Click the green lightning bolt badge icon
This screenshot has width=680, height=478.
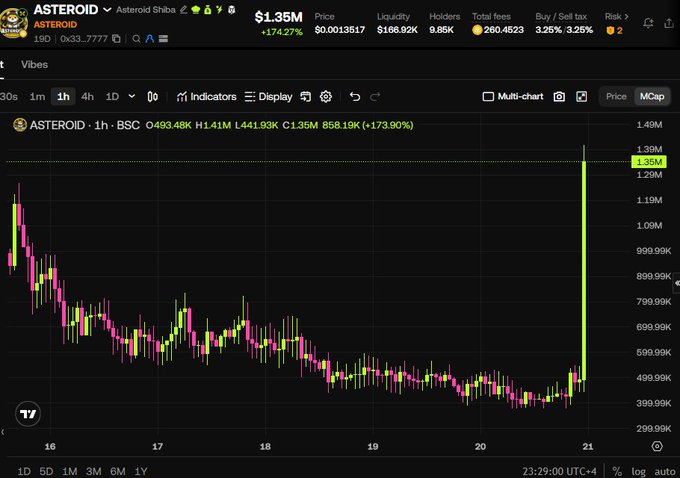(219, 10)
